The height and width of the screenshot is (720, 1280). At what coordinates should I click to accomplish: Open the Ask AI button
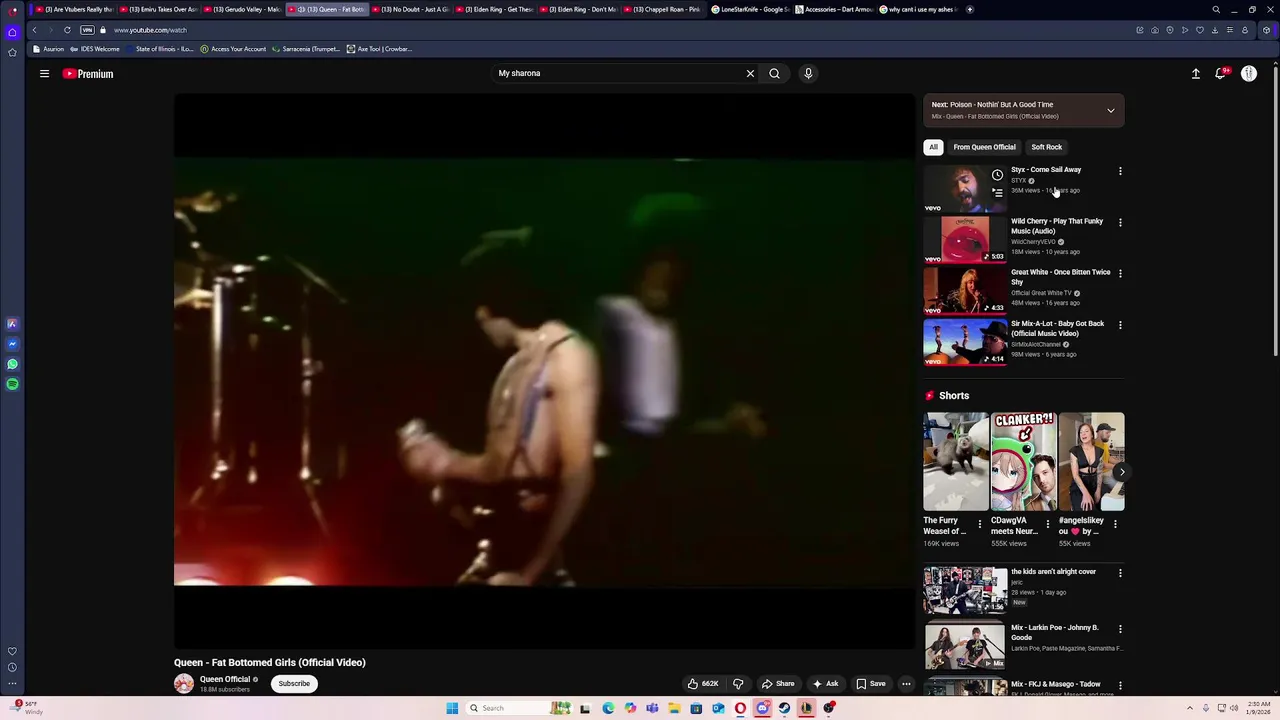[825, 684]
